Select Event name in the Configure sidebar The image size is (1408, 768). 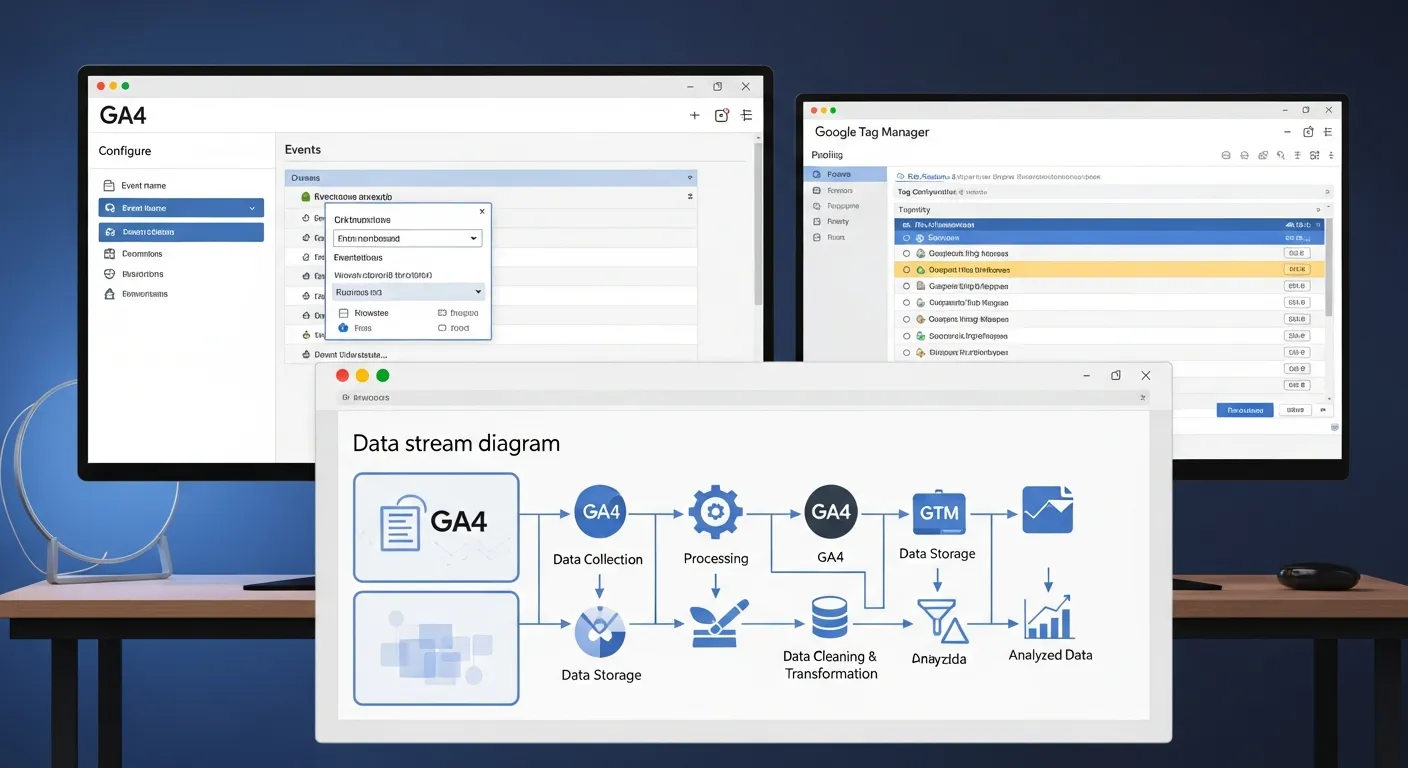click(143, 186)
